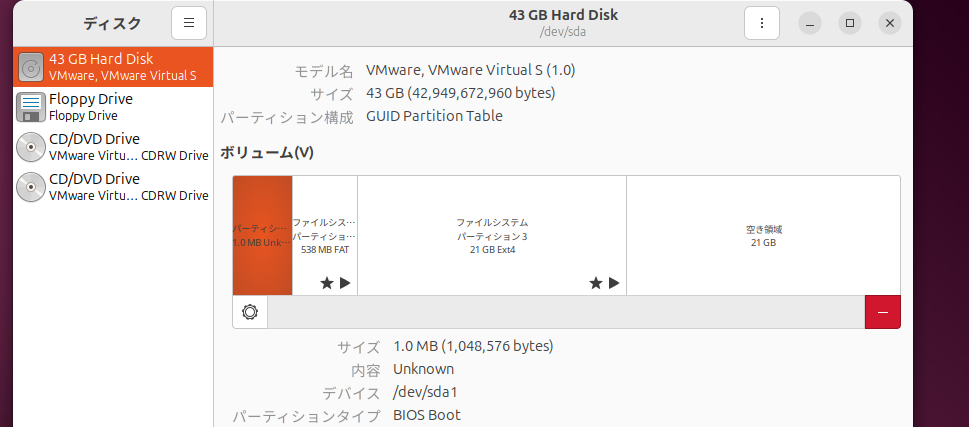Screen dimensions: 969x427
Task: Delete selected partition with red minus button
Action: (x=882, y=312)
